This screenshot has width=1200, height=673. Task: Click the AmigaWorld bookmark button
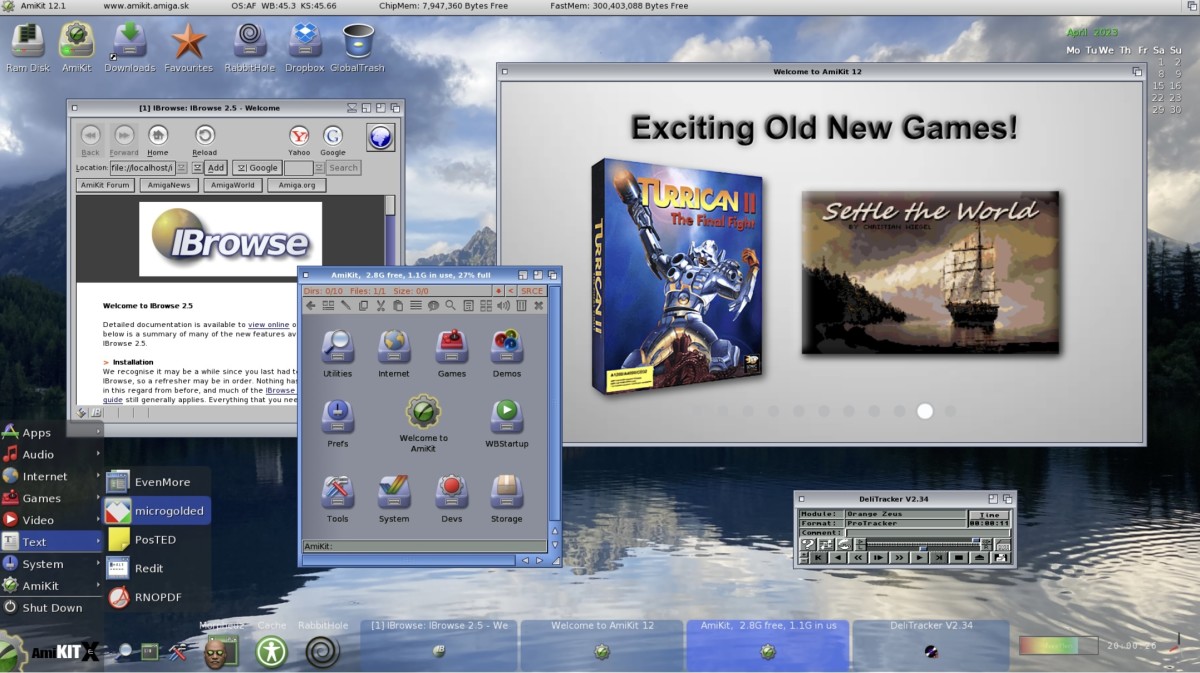coord(232,185)
